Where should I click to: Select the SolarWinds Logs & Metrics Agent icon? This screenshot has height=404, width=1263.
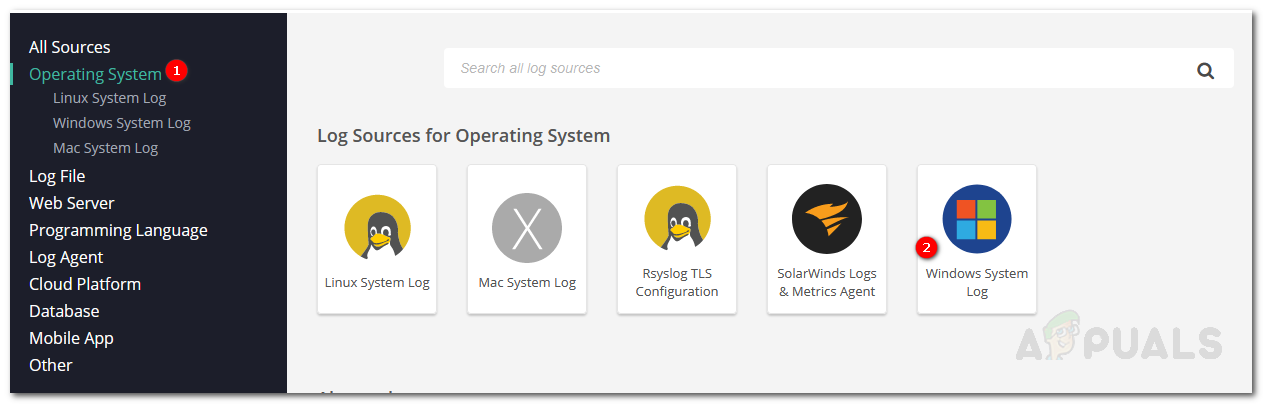pos(827,220)
